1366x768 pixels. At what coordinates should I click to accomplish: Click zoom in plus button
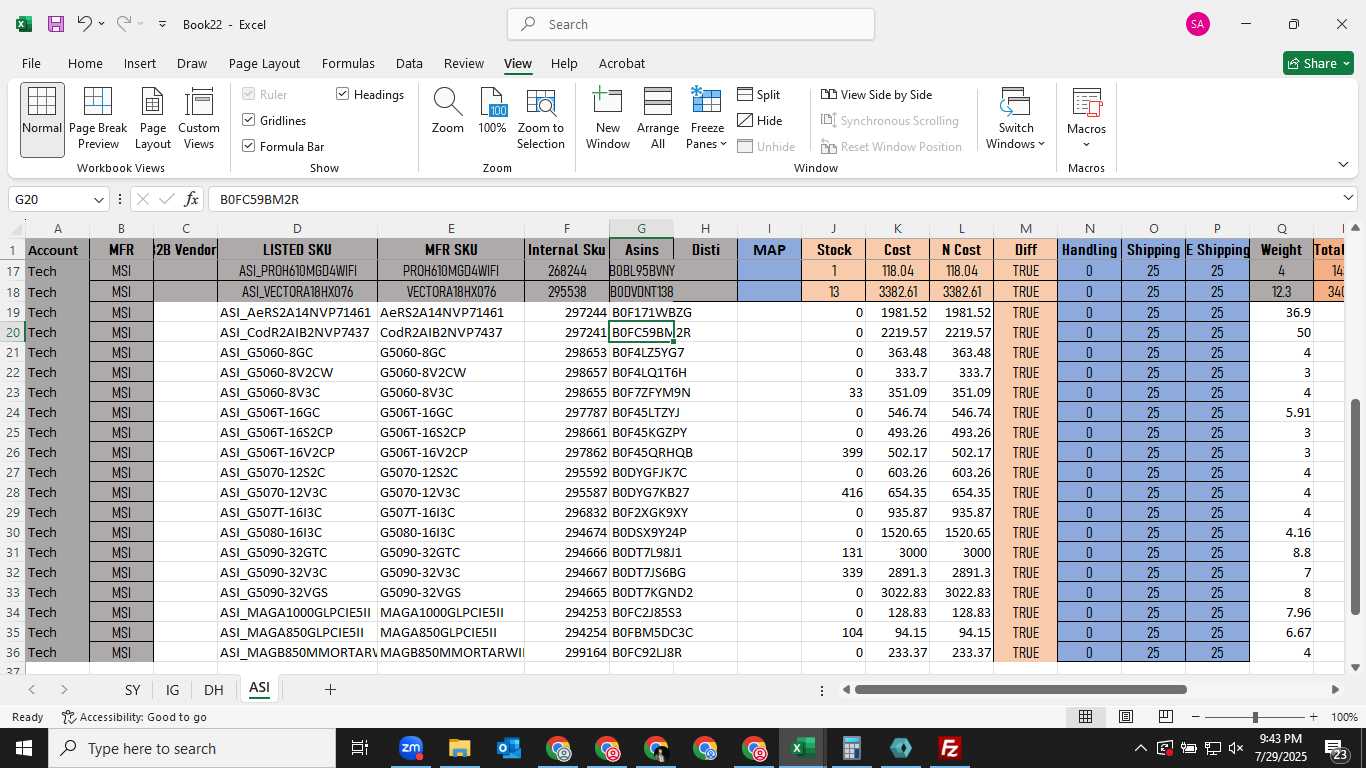click(1313, 717)
